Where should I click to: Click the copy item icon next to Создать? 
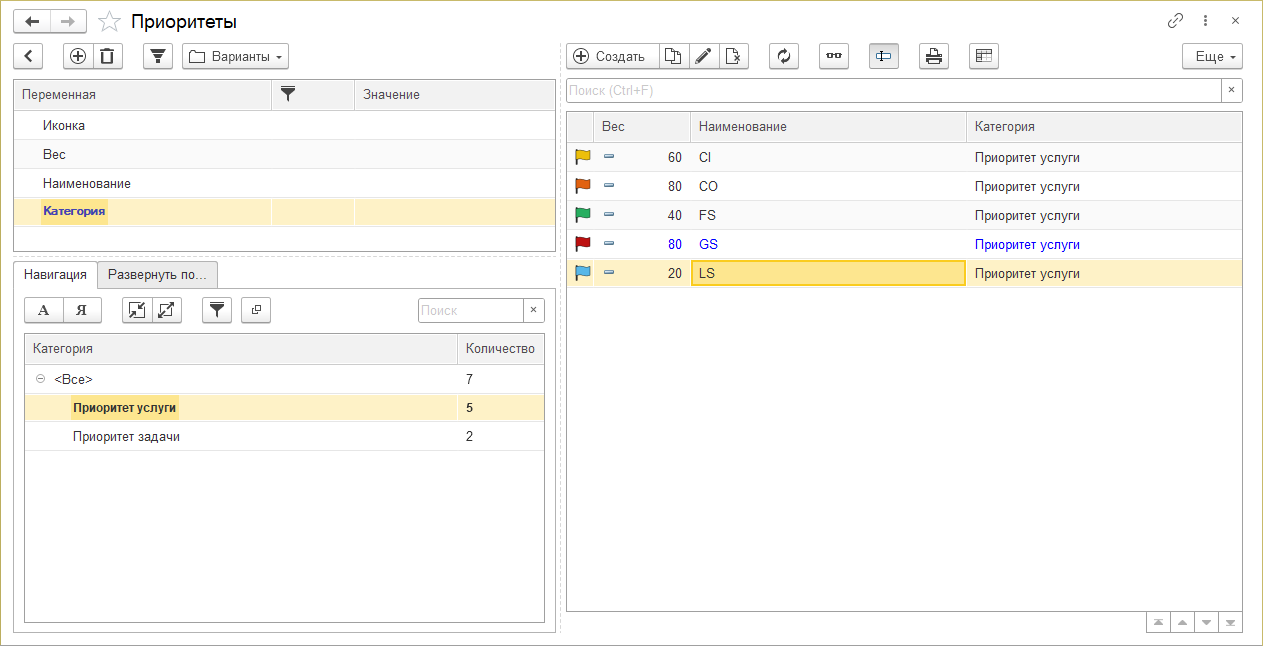coord(674,56)
